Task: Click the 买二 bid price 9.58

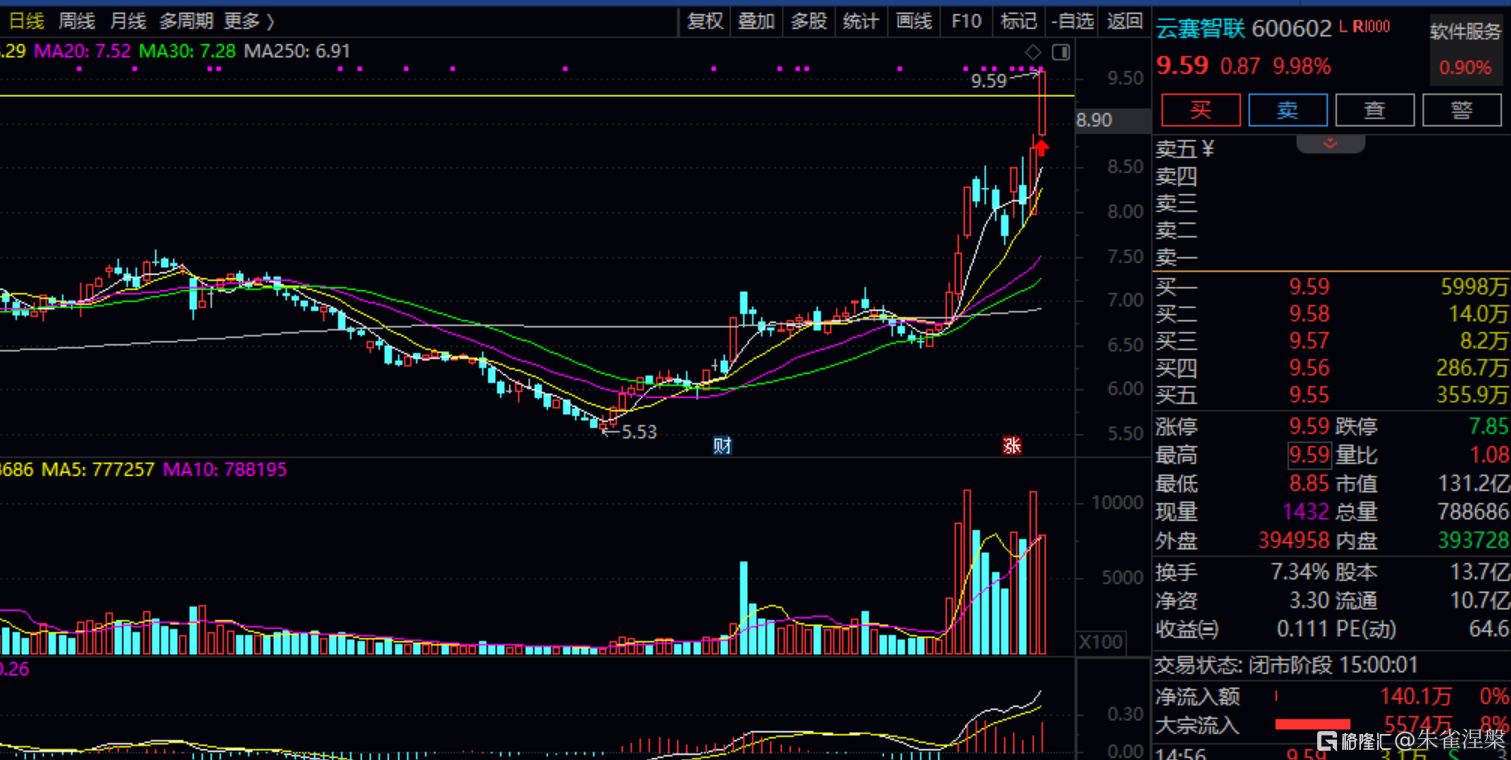Action: 1309,315
